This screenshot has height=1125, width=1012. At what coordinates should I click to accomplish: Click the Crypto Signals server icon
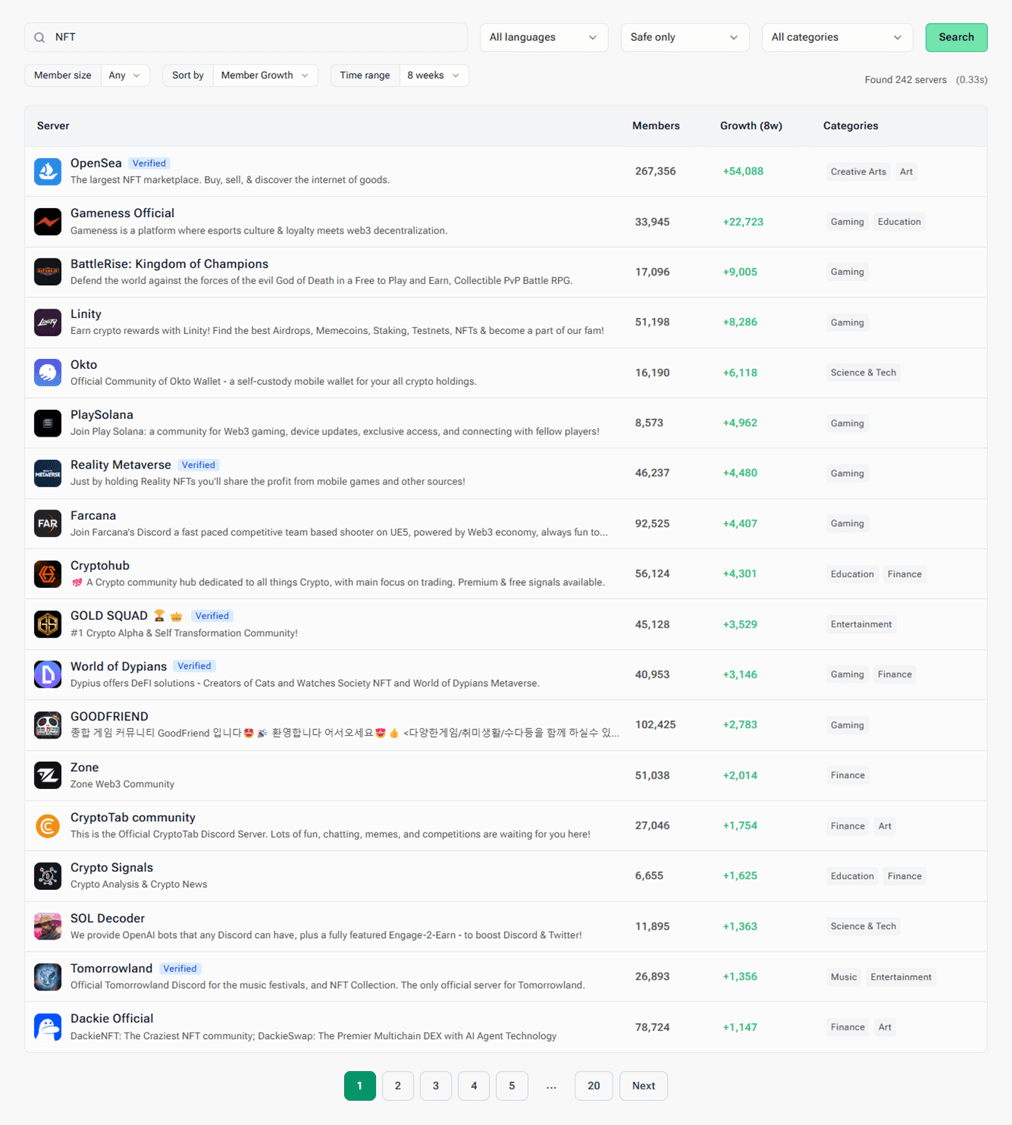47,876
